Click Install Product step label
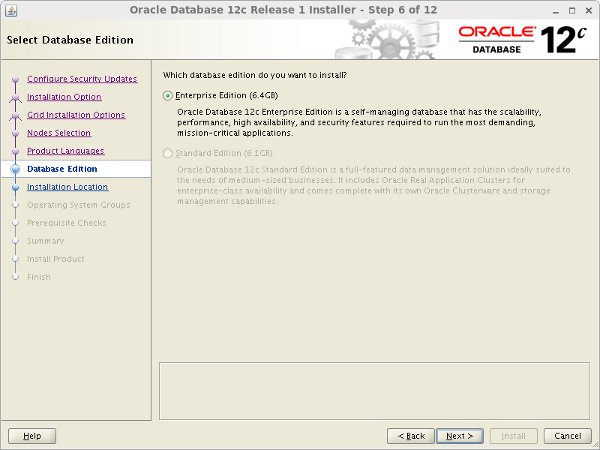 click(55, 259)
